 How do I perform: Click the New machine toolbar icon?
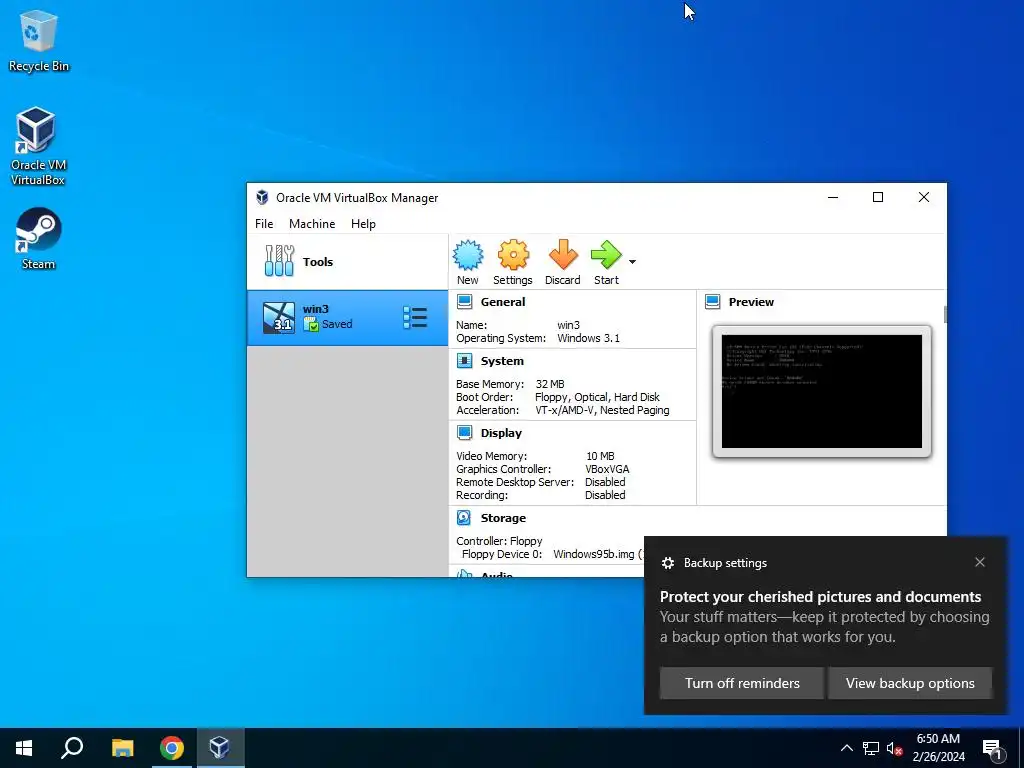(468, 262)
